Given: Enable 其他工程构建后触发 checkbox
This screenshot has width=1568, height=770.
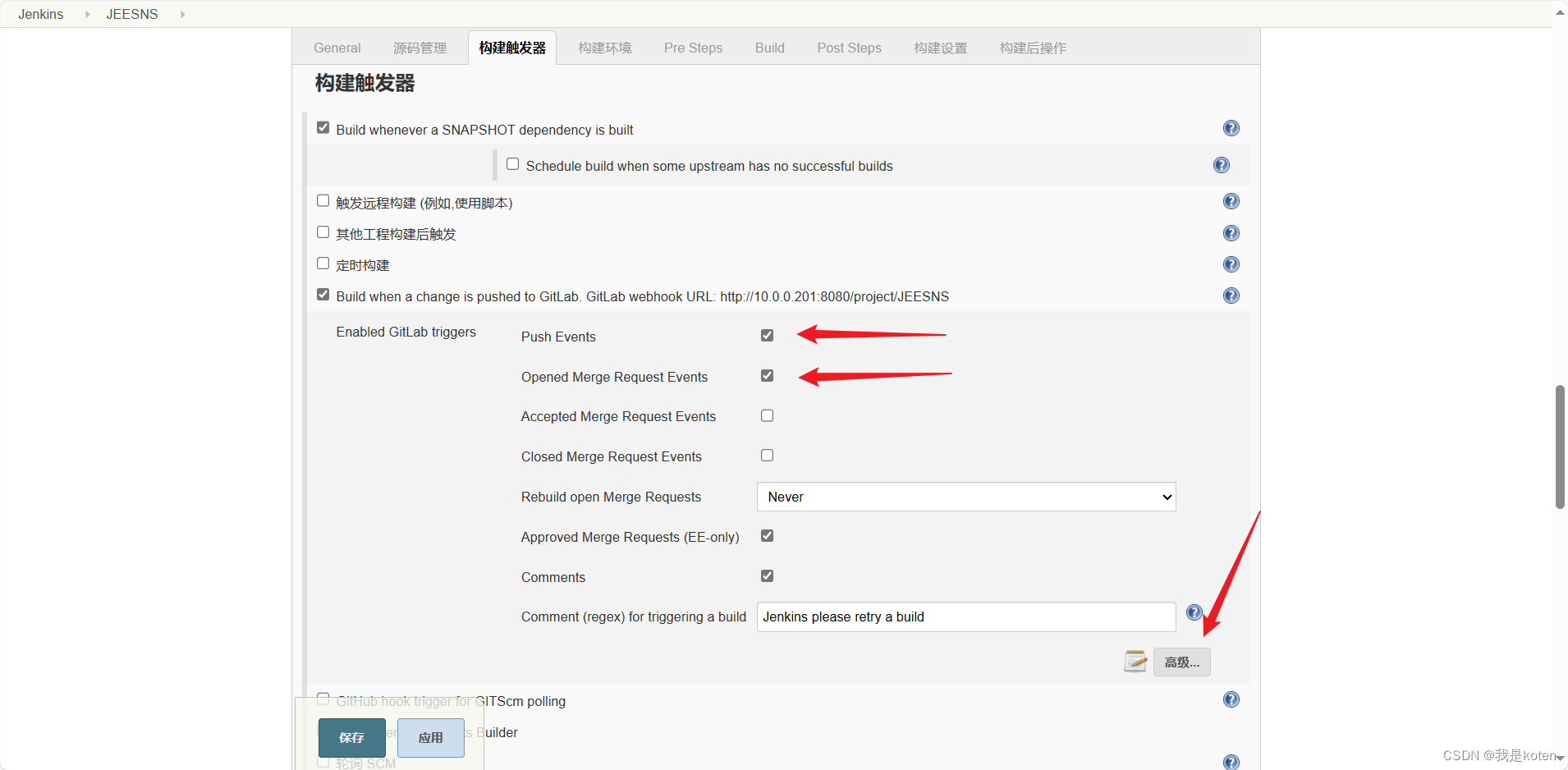Looking at the screenshot, I should pos(323,232).
